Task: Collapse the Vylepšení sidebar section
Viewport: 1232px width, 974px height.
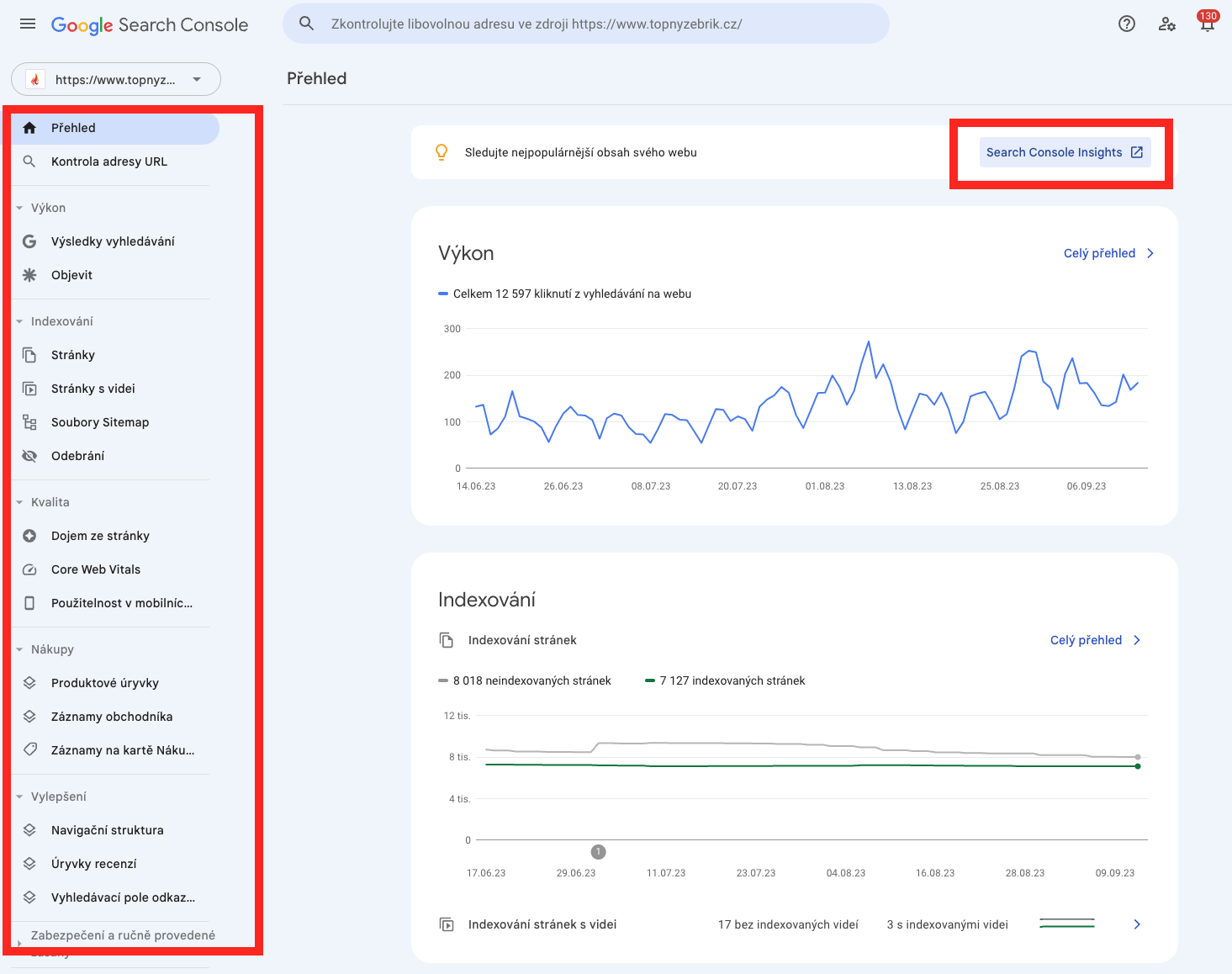Action: tap(19, 797)
